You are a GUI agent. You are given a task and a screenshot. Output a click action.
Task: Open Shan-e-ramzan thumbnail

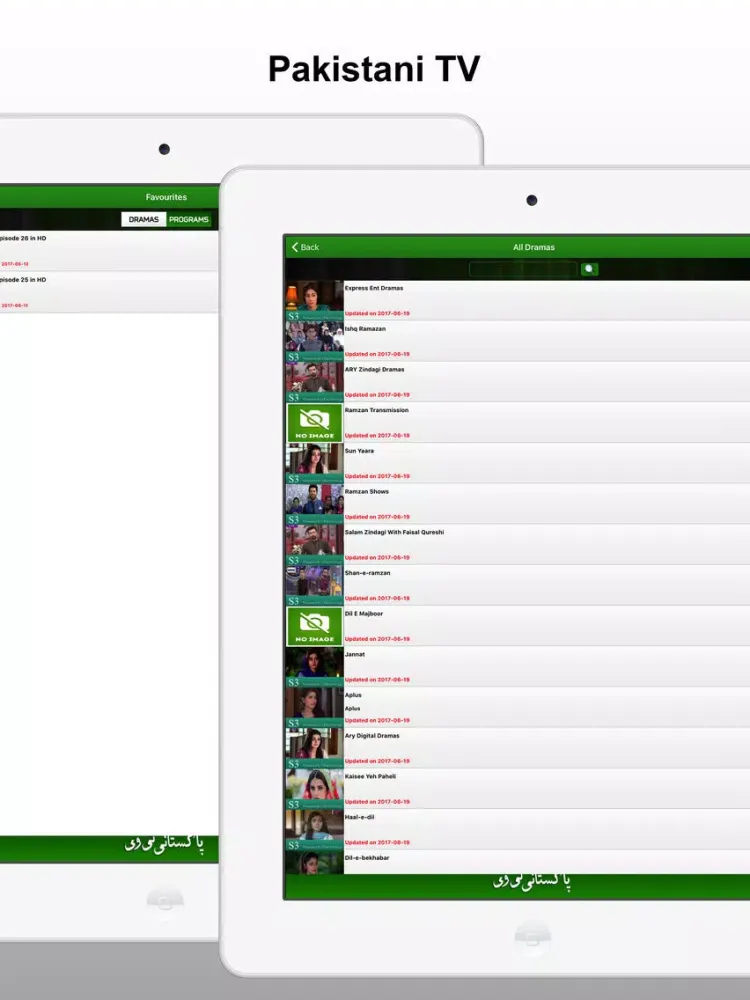[314, 585]
